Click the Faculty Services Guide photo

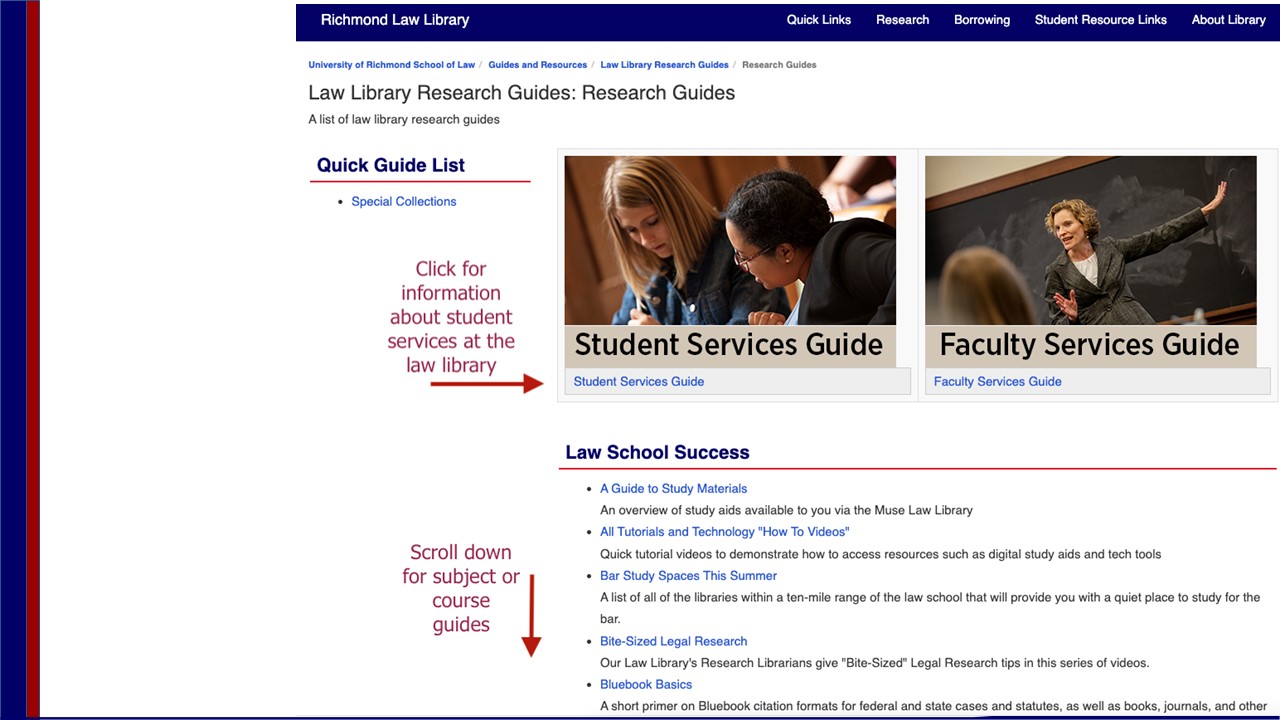point(1090,261)
